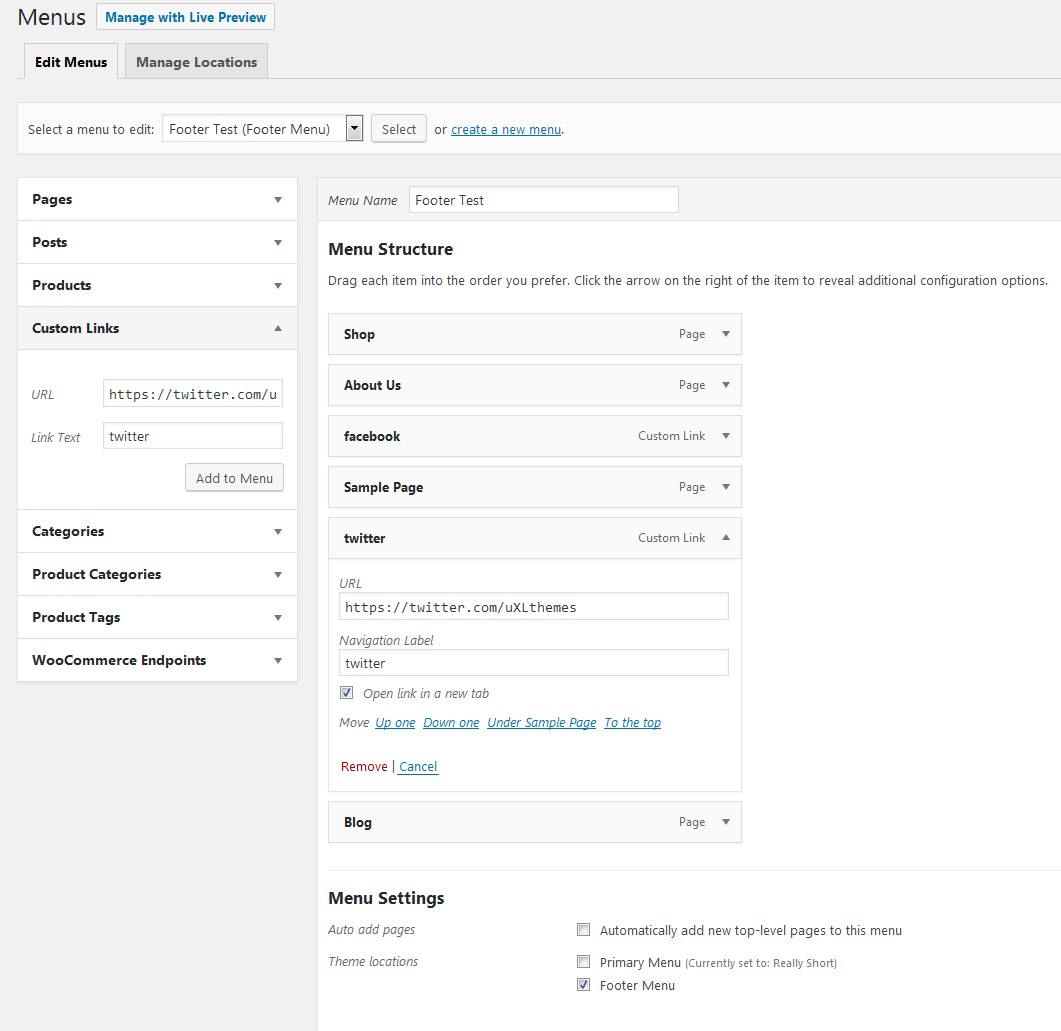The width and height of the screenshot is (1061, 1031).
Task: Click the WooCommerce Endpoints panel title
Action: 119,660
